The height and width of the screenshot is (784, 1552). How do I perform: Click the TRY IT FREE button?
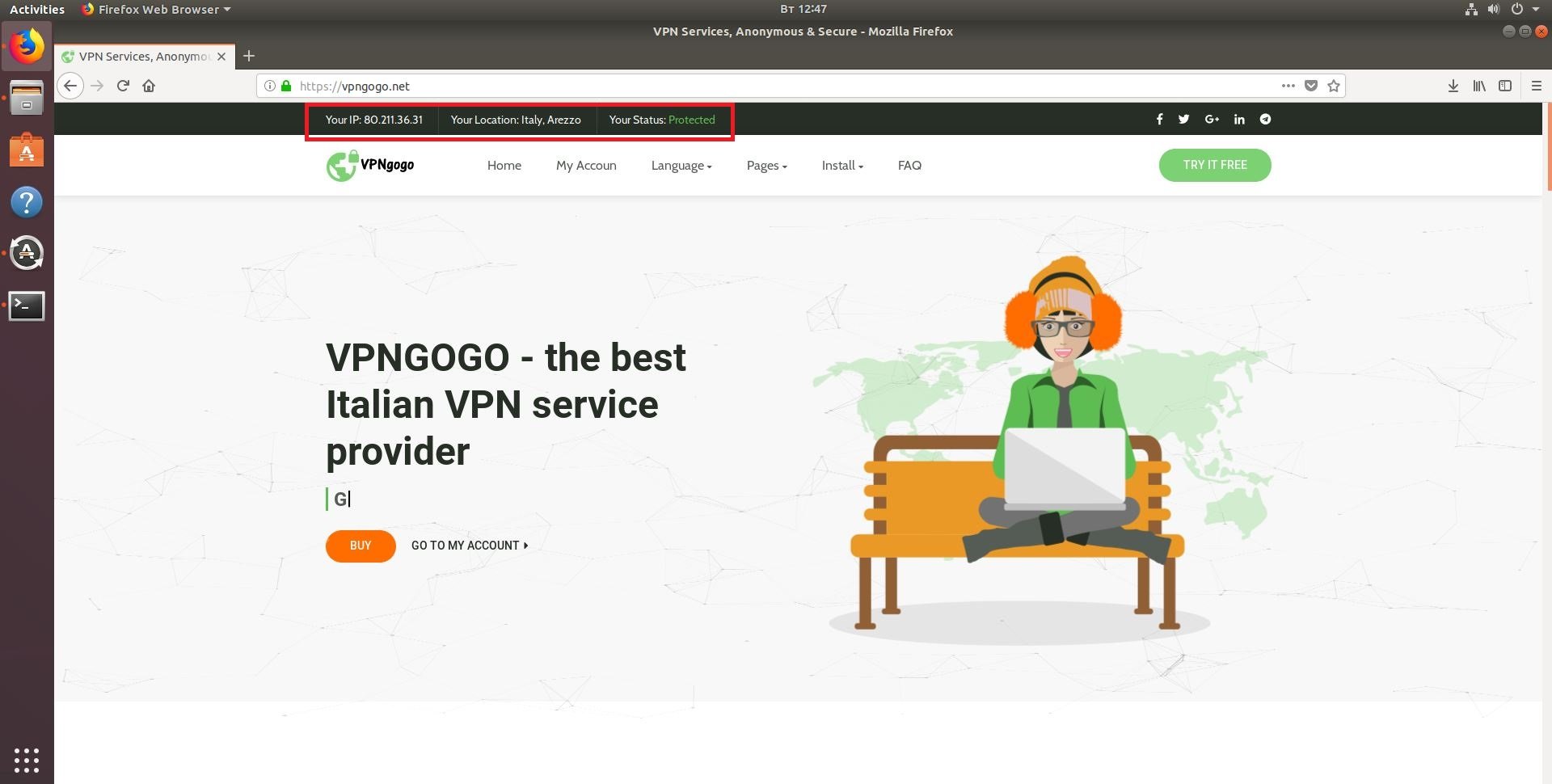1215,165
